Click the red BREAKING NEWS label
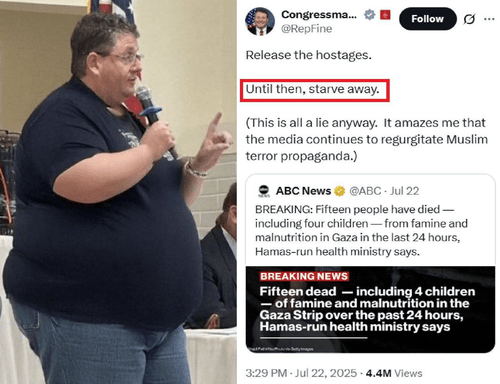Viewport: 500px width, 384px height. click(304, 276)
